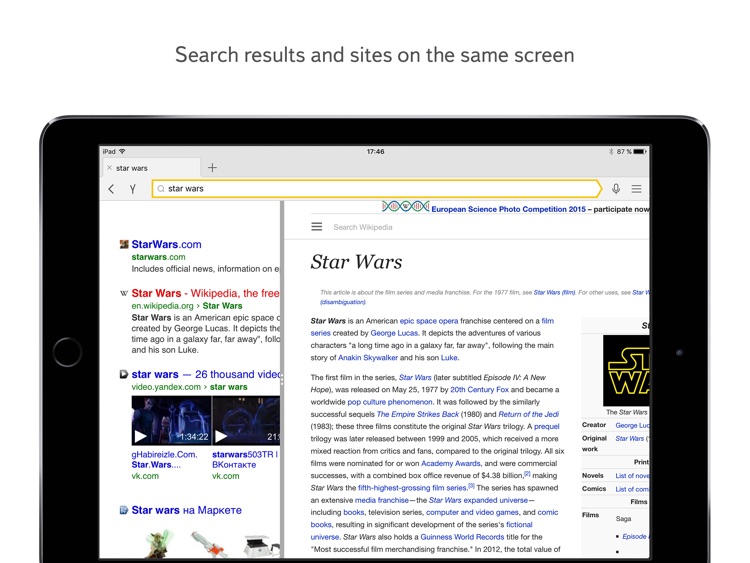Image resolution: width=750 pixels, height=563 pixels.
Task: Open a new tab with plus icon
Action: tap(212, 167)
